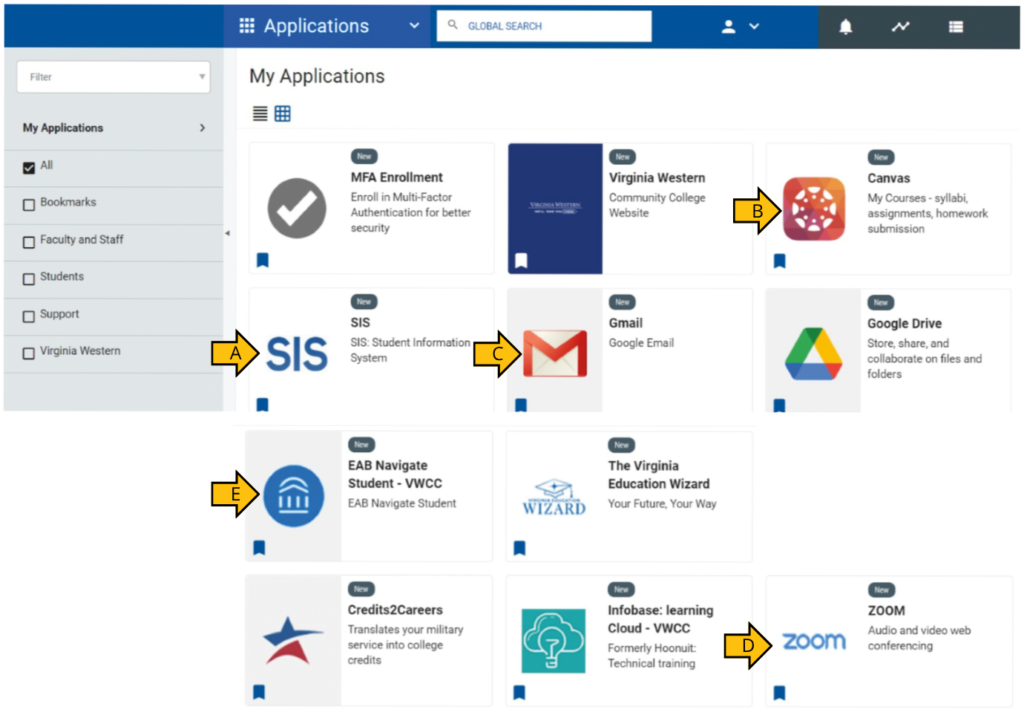The image size is (1024, 721).
Task: Toggle bookmark on Virginia Western card
Action: [x=521, y=261]
